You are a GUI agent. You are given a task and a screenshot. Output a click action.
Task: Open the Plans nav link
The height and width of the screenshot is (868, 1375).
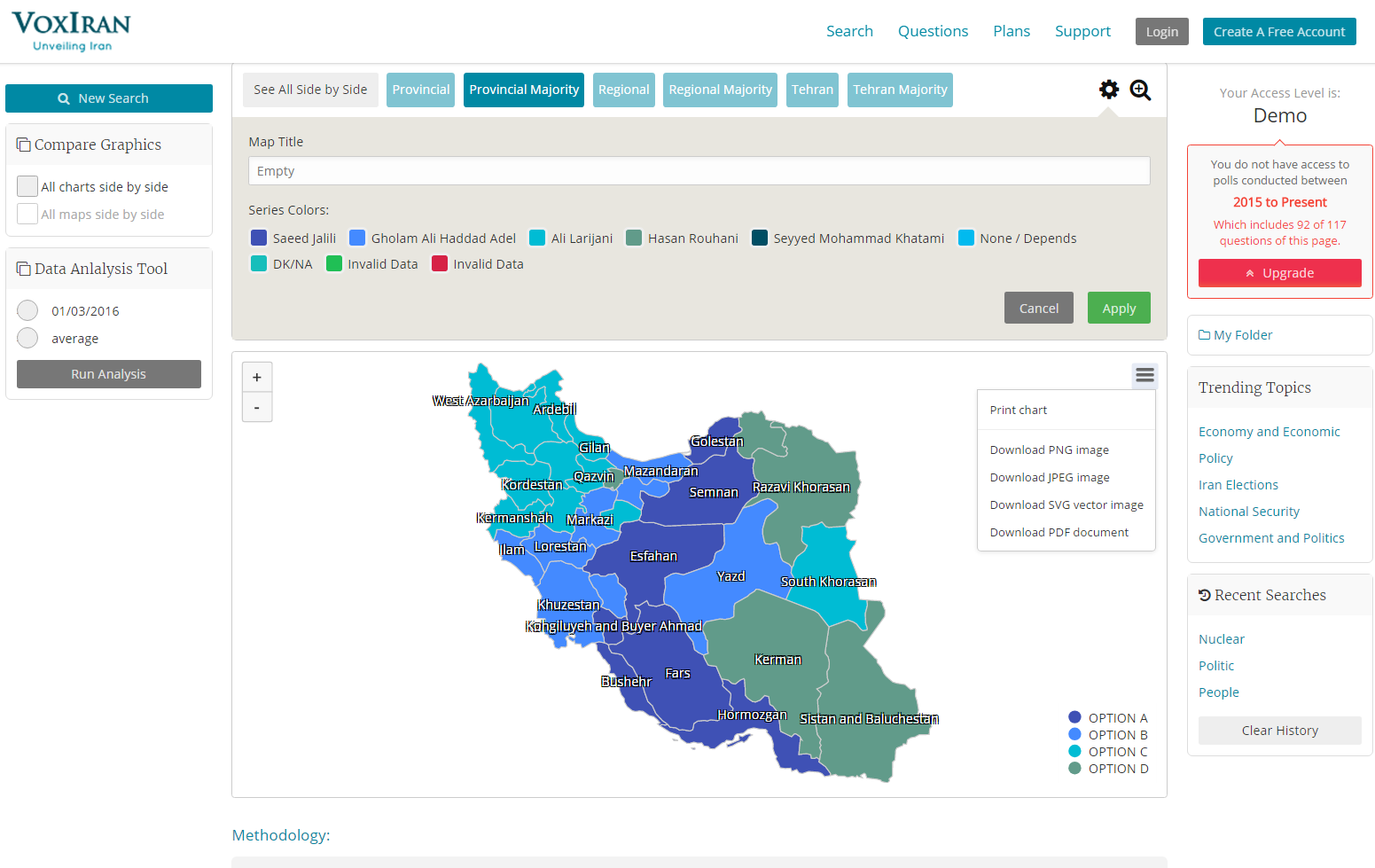(1012, 31)
